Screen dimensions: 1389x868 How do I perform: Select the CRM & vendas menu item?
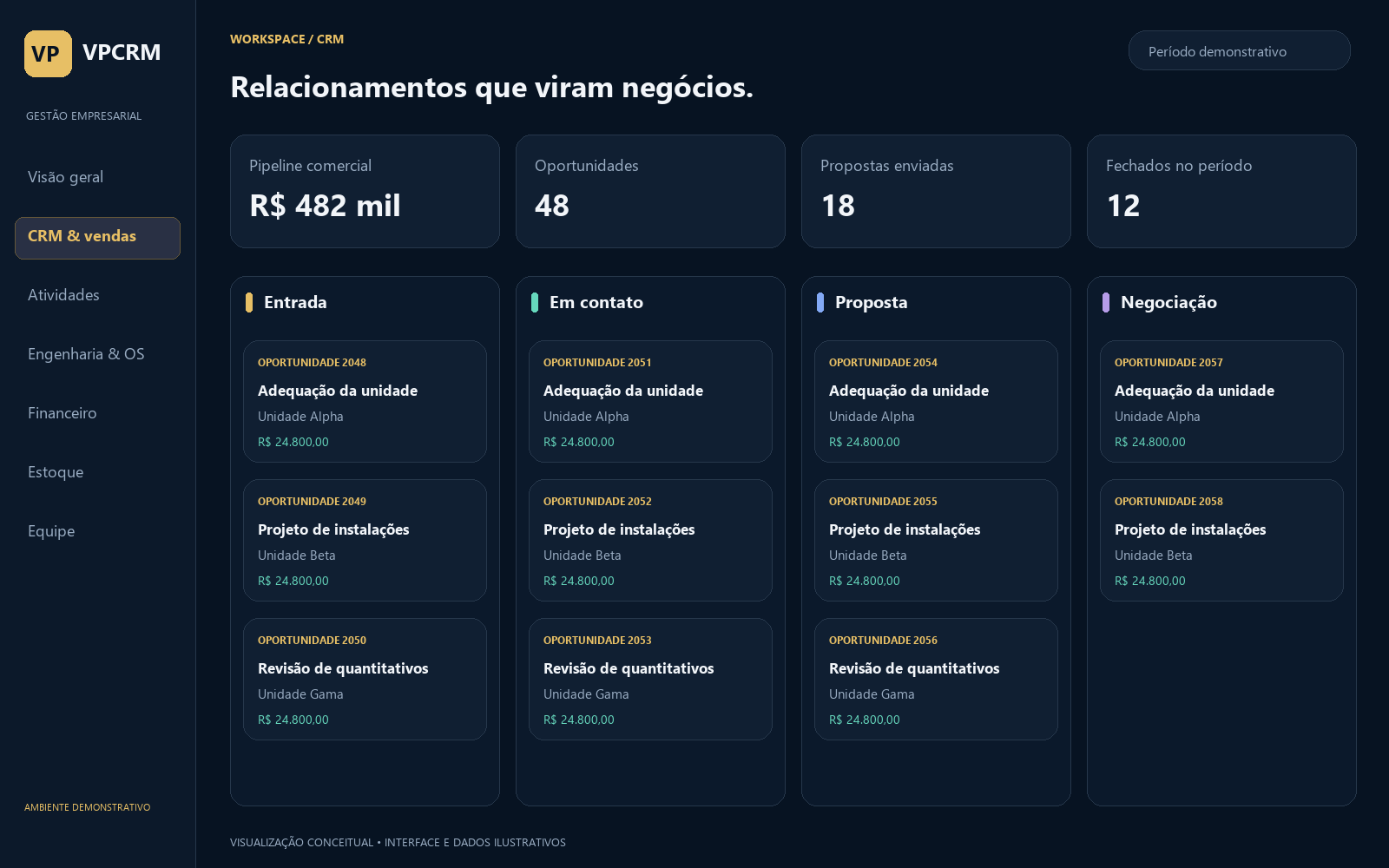(x=97, y=237)
